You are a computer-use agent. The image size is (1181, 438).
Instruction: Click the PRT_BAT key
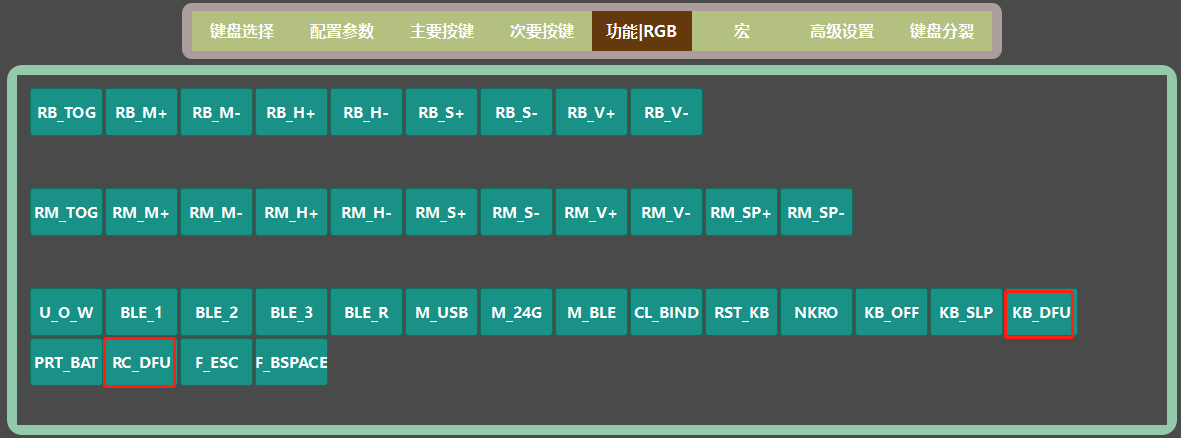(x=66, y=362)
